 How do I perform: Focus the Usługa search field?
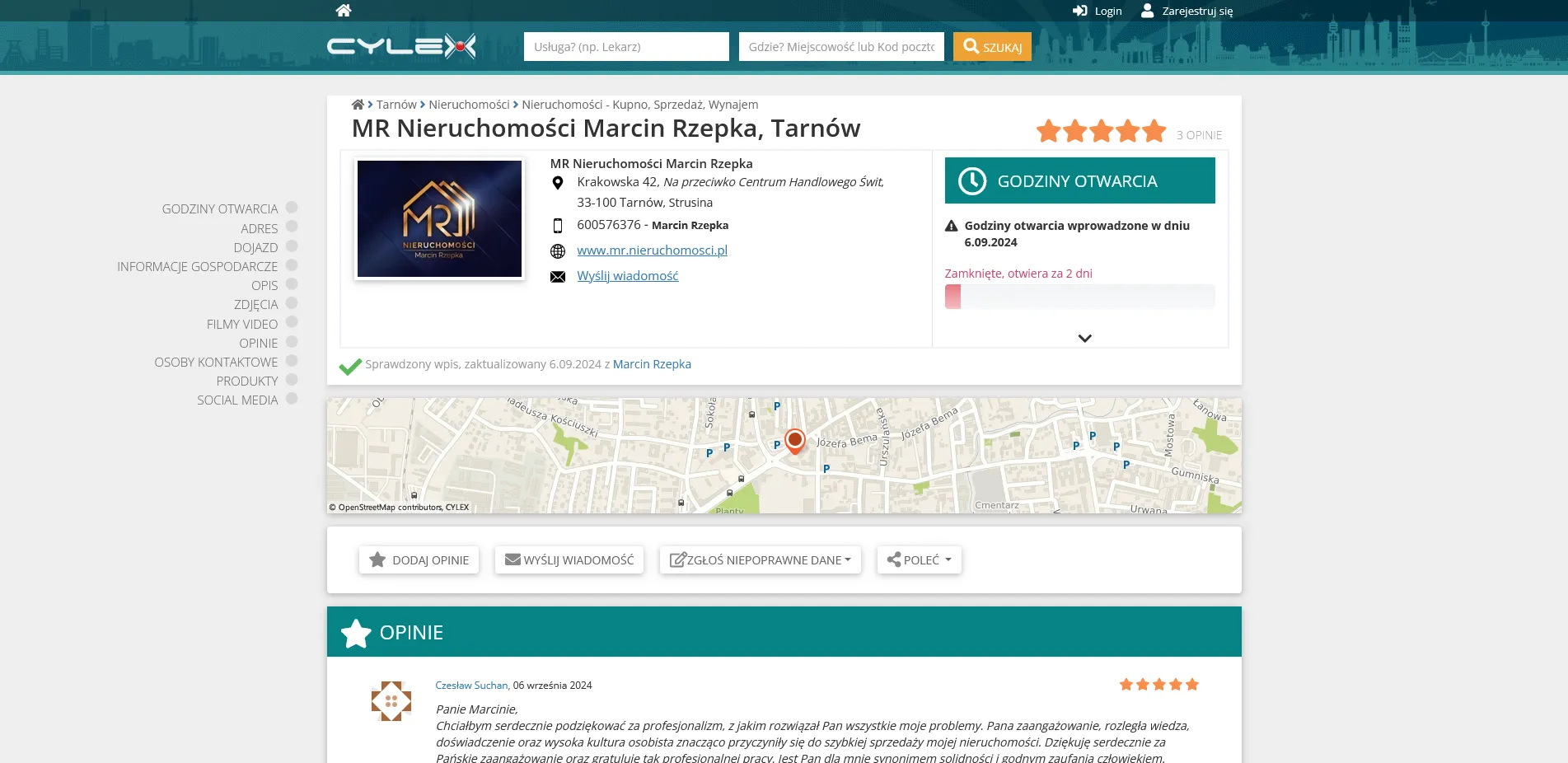pyautogui.click(x=626, y=46)
